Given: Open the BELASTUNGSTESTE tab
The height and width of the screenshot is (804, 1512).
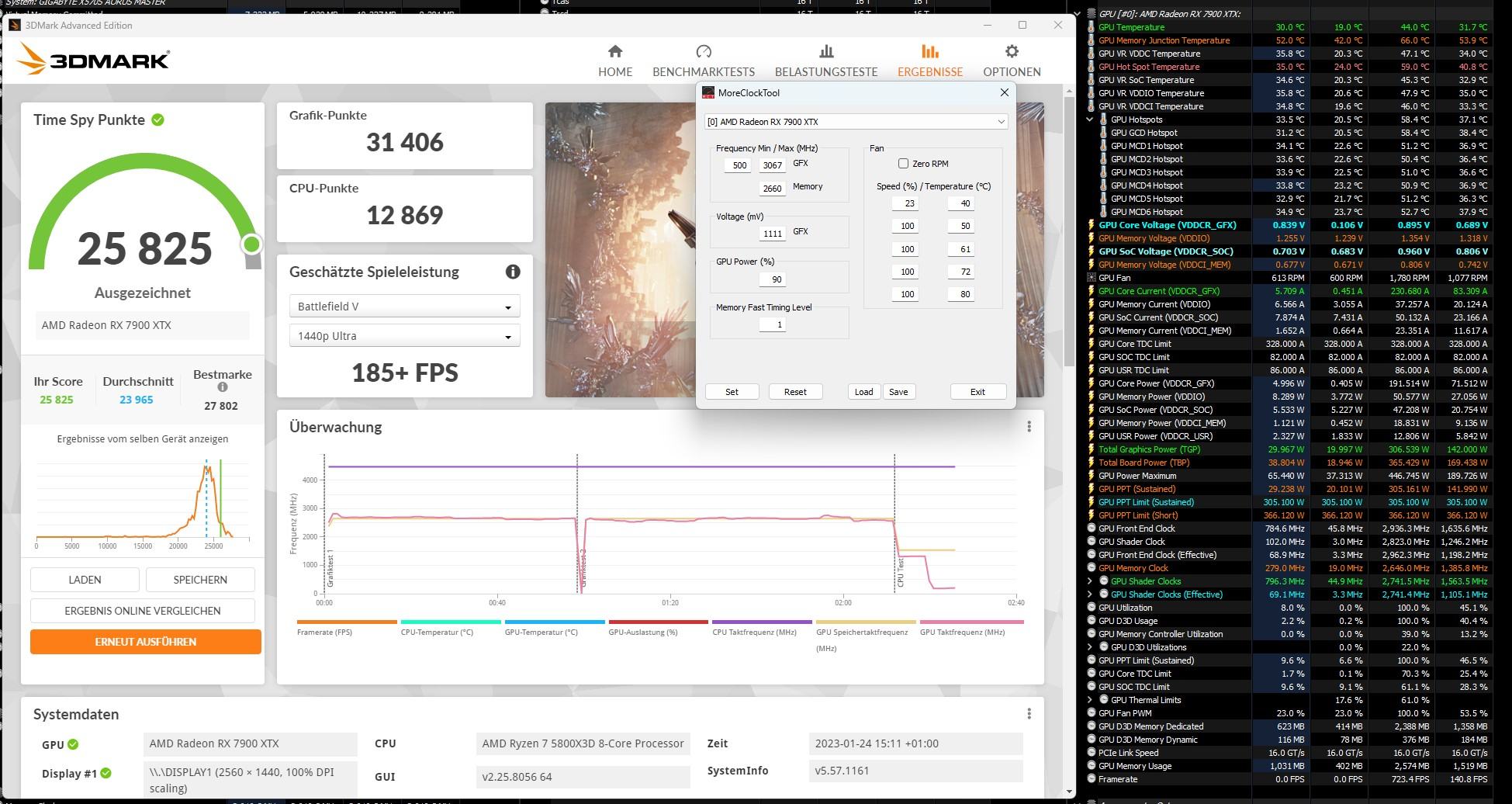Looking at the screenshot, I should 826,61.
